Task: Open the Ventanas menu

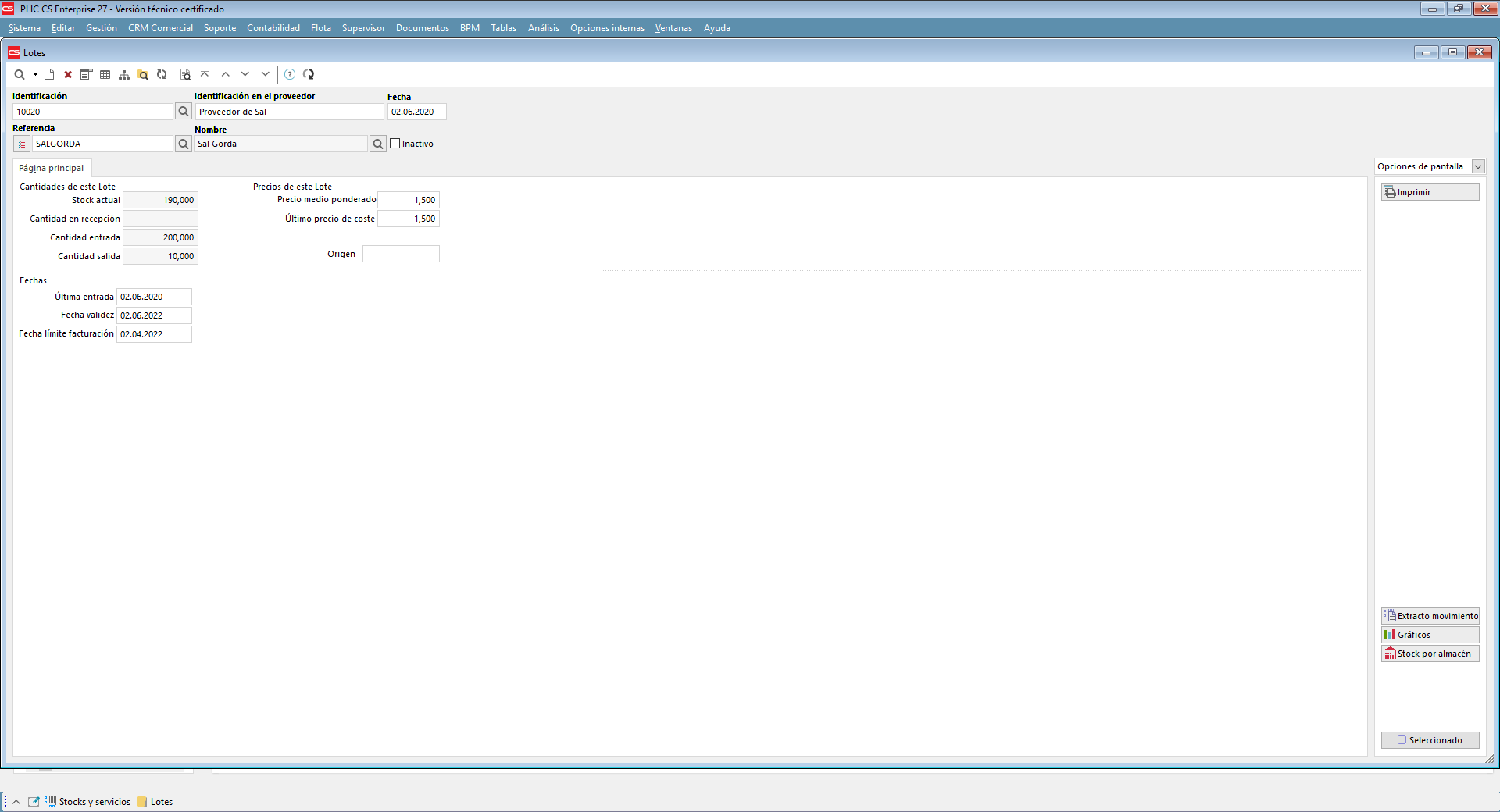Action: pyautogui.click(x=673, y=28)
